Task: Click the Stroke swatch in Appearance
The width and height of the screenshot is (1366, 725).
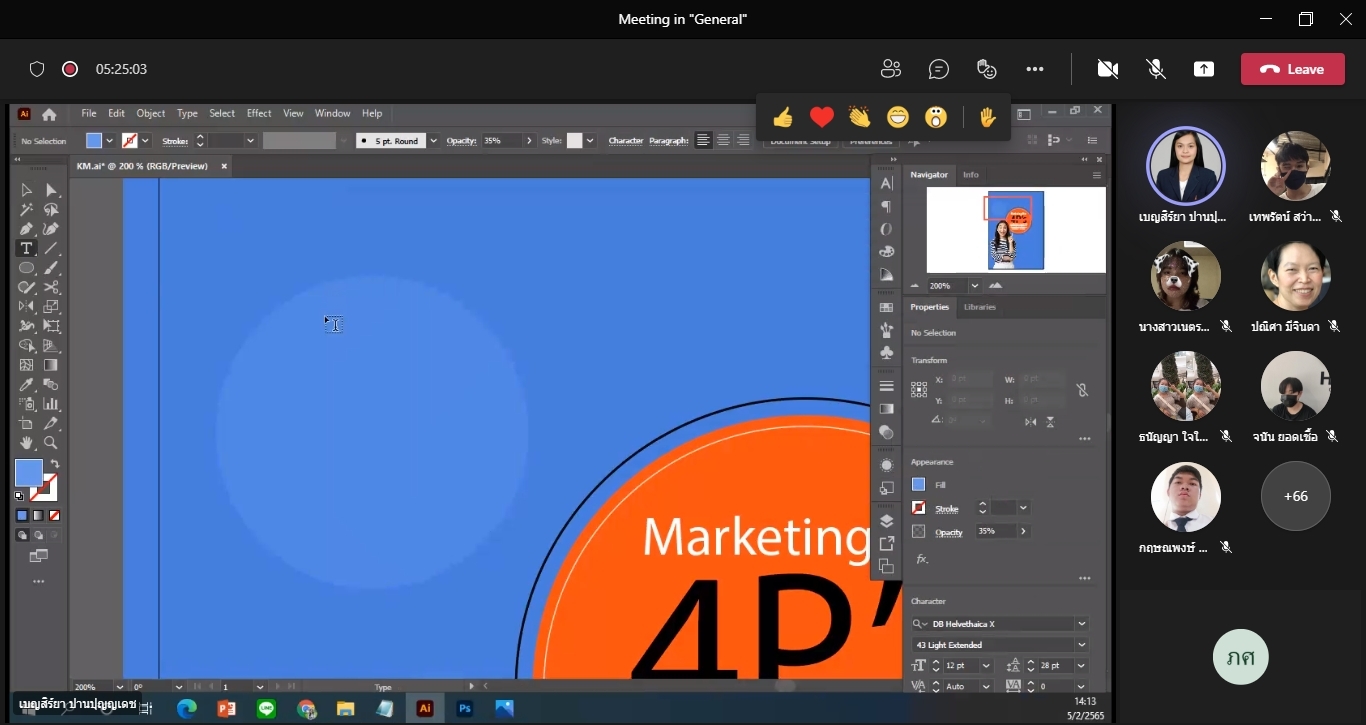Action: [x=919, y=508]
